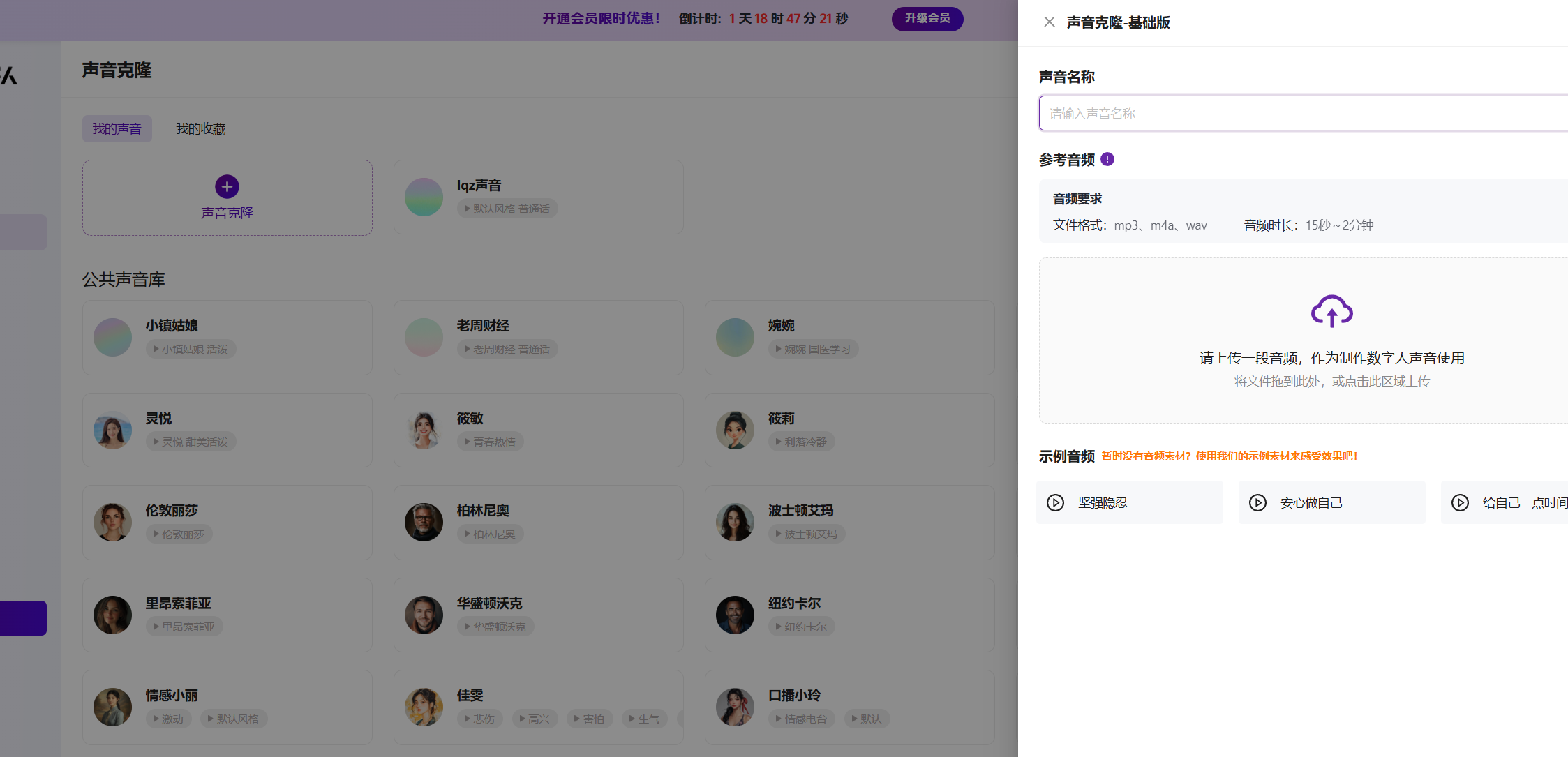Image resolution: width=1568 pixels, height=757 pixels.
Task: Play 情感小丽 激动 style preview
Action: coord(168,719)
